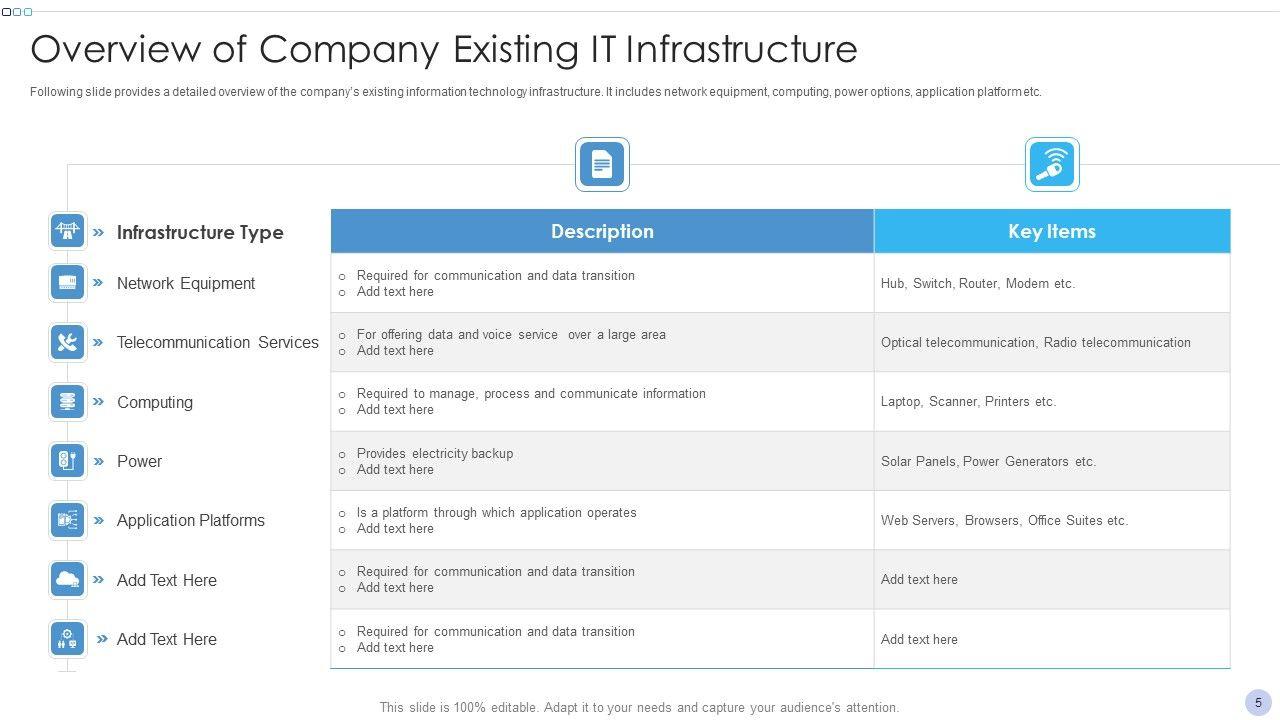Click the Telecommunication Services label
Screen dimensions: 1280x720
218,342
